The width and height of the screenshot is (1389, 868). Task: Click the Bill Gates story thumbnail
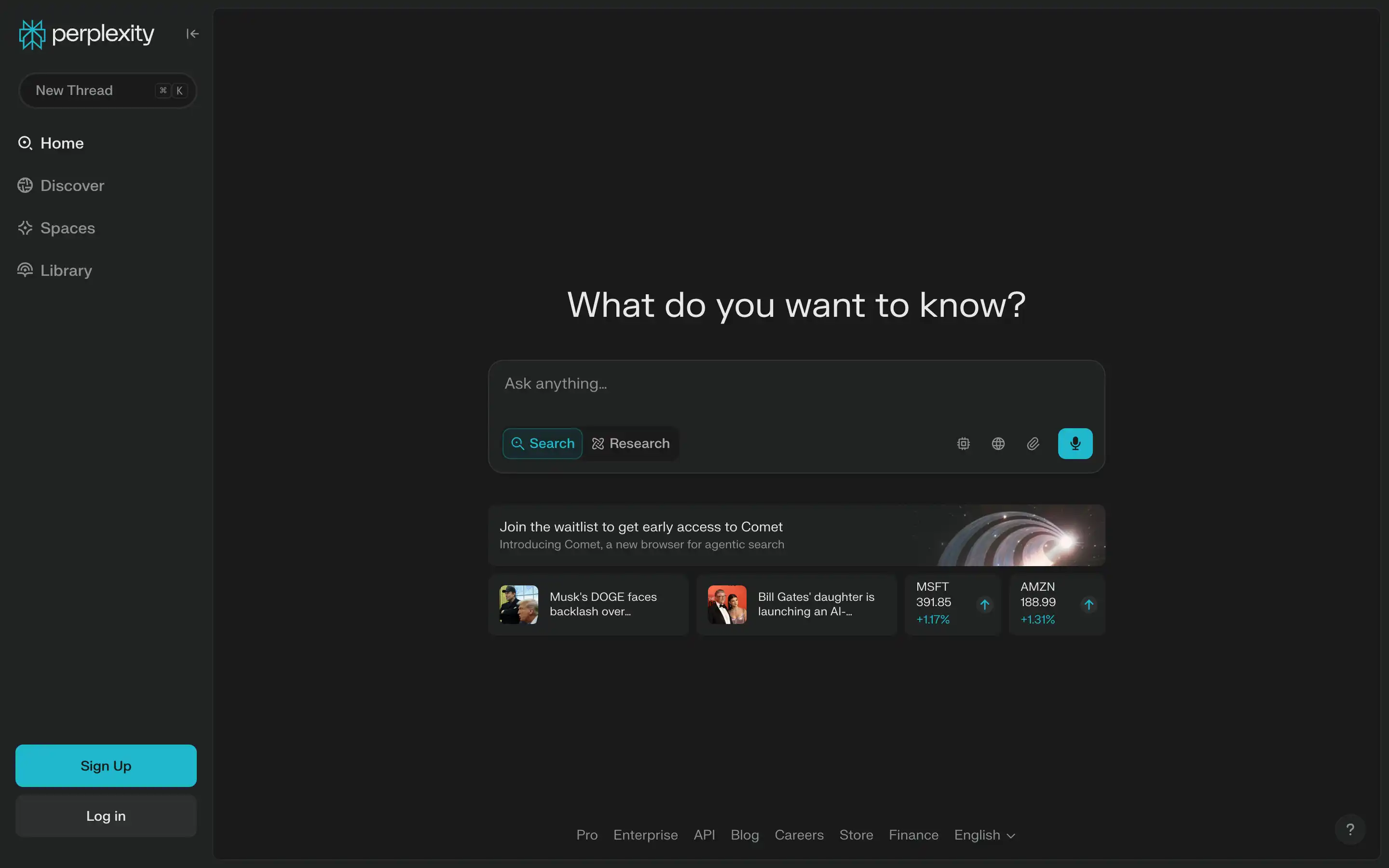coord(727,605)
